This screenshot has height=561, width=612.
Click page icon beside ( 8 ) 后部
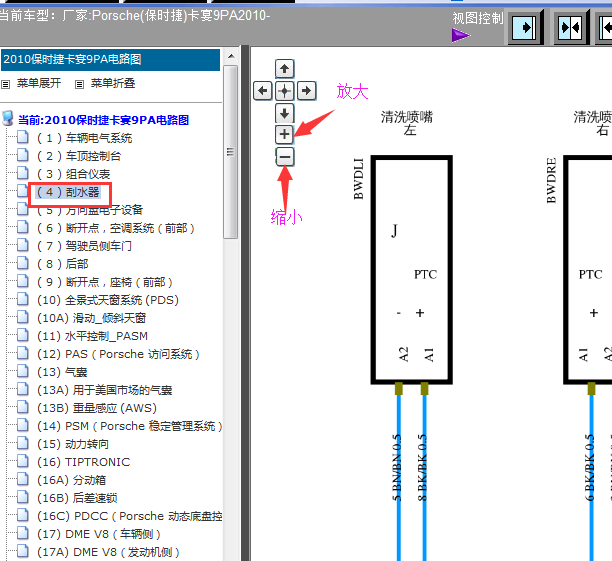coord(23,262)
